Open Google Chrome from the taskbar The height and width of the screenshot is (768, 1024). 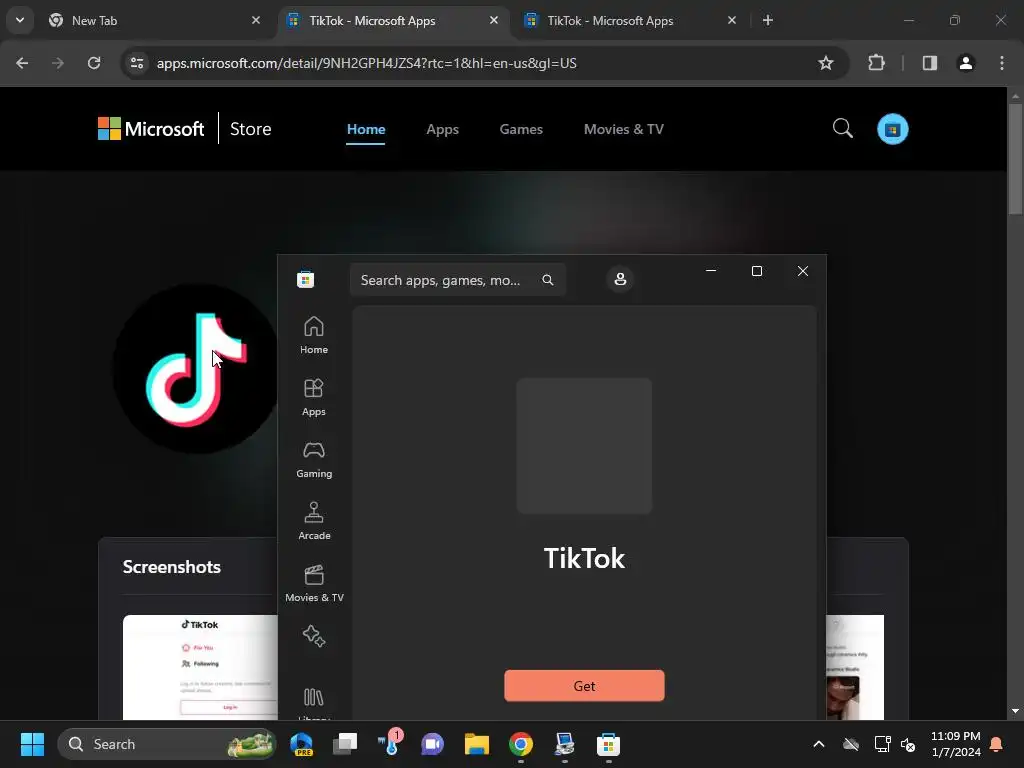[520, 744]
